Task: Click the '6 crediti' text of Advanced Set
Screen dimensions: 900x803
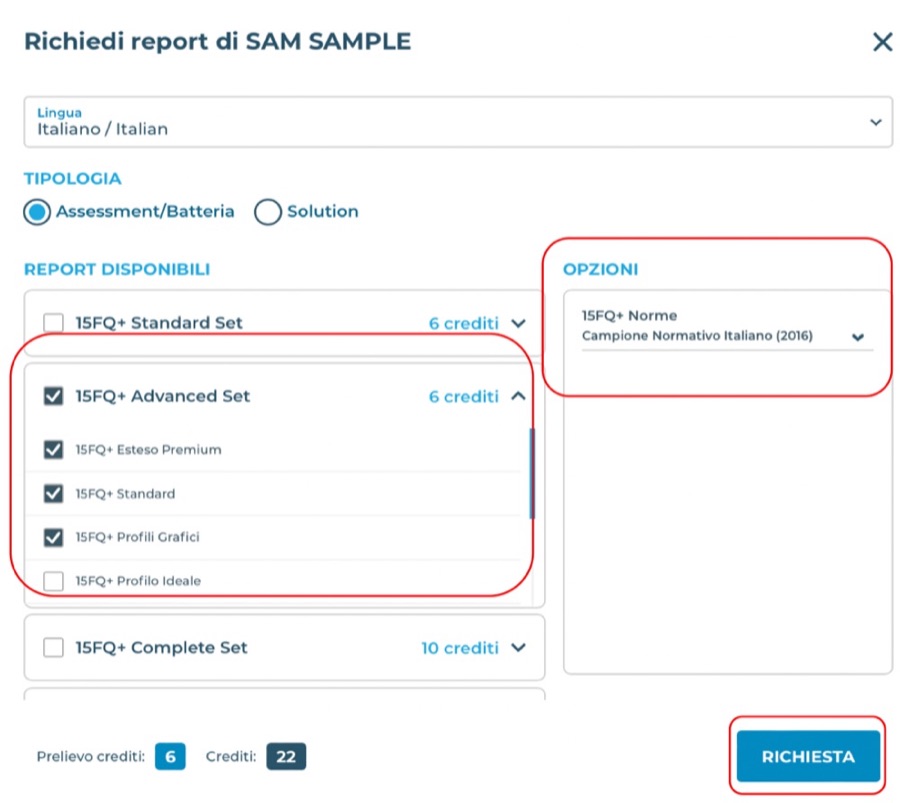Action: pyautogui.click(x=464, y=397)
